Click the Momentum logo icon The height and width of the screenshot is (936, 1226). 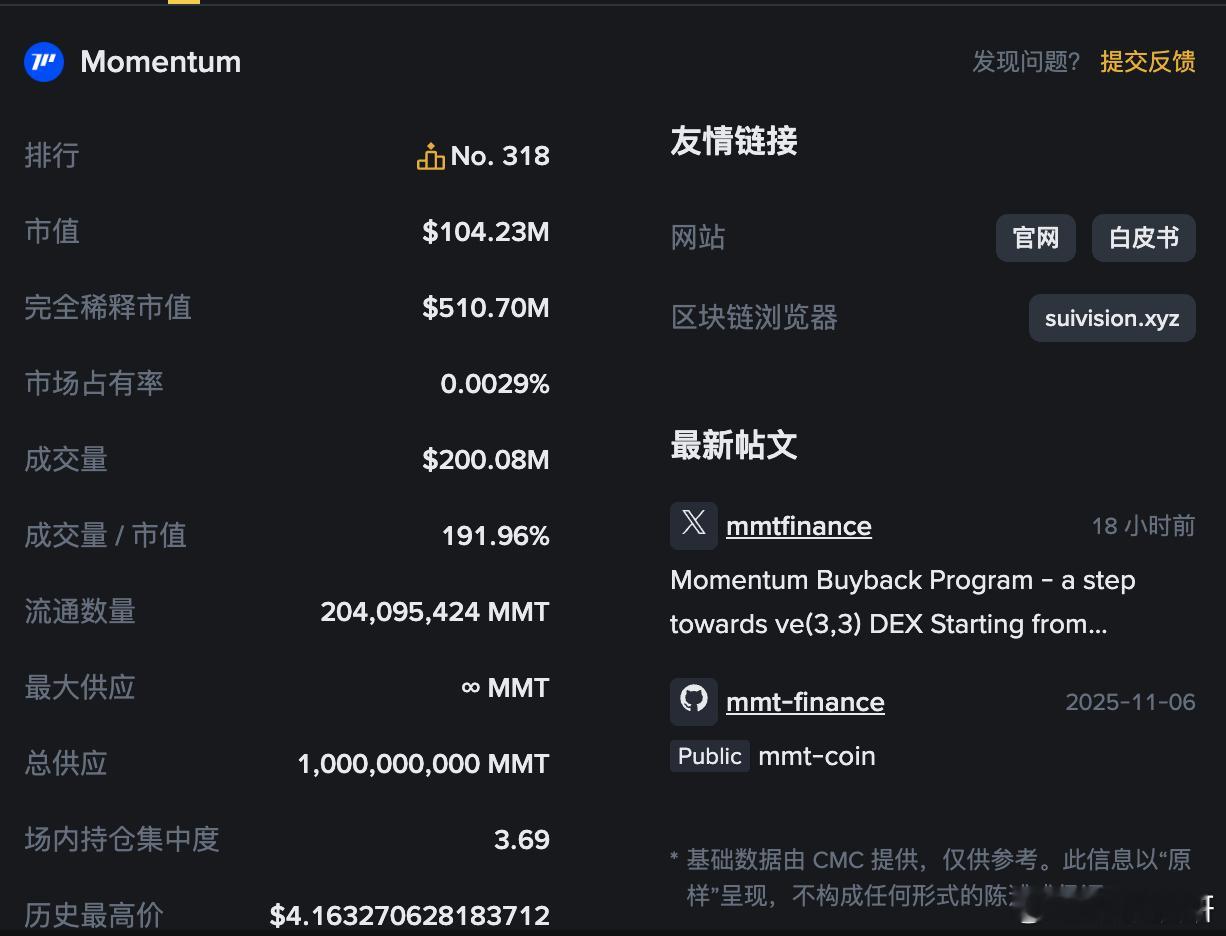tap(43, 62)
